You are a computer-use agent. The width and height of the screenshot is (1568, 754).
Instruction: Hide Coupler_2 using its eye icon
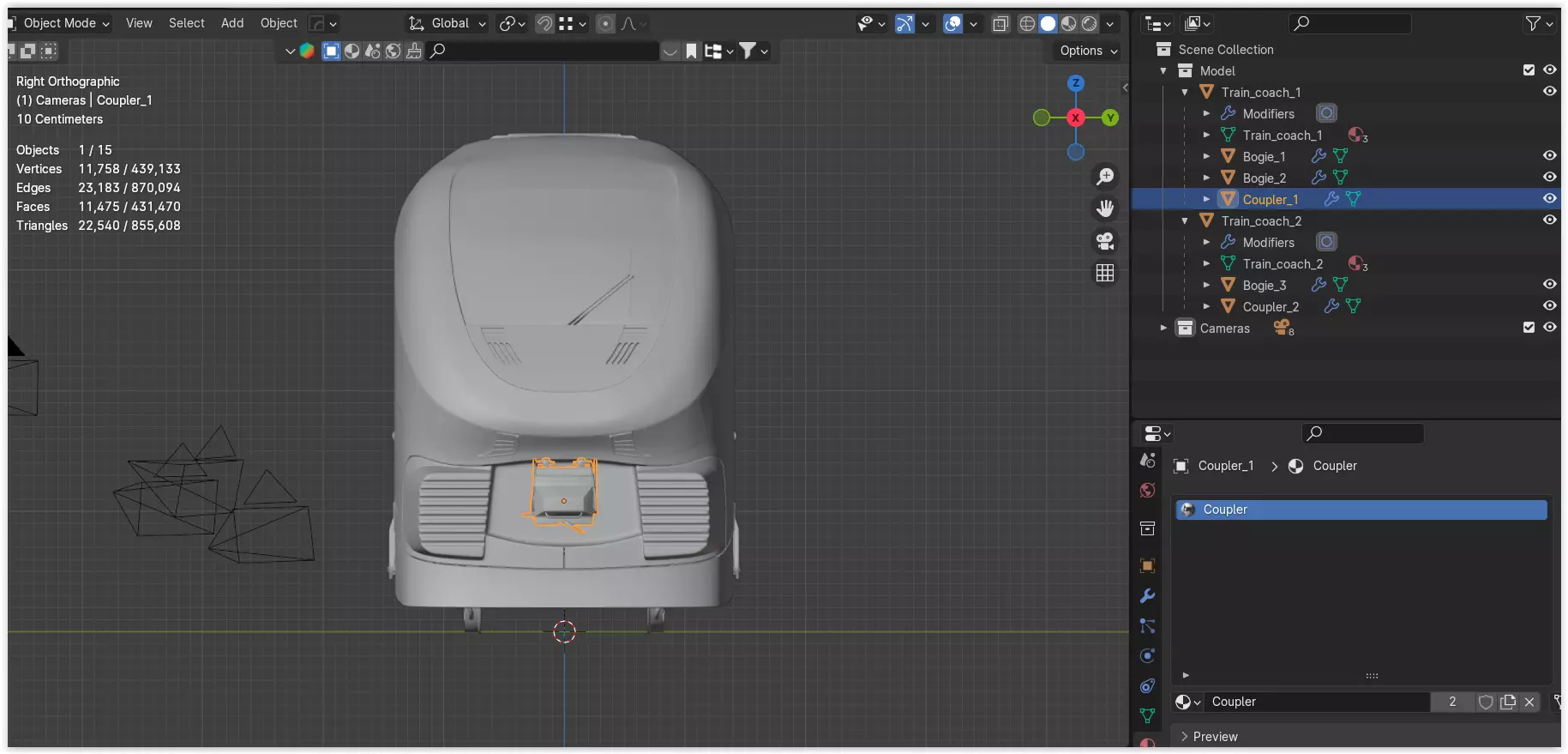1550,306
